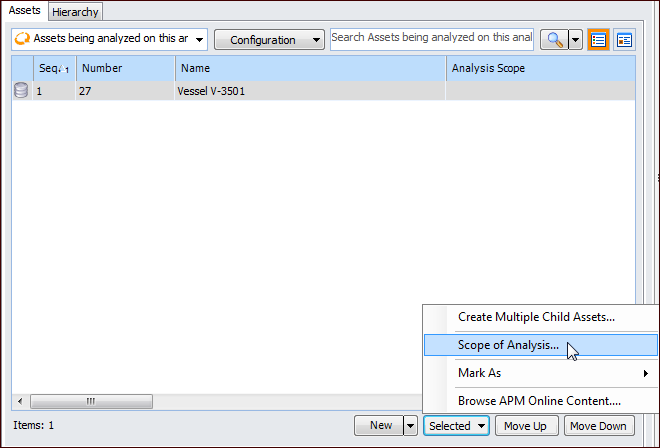Click the search magnifier icon

click(554, 40)
